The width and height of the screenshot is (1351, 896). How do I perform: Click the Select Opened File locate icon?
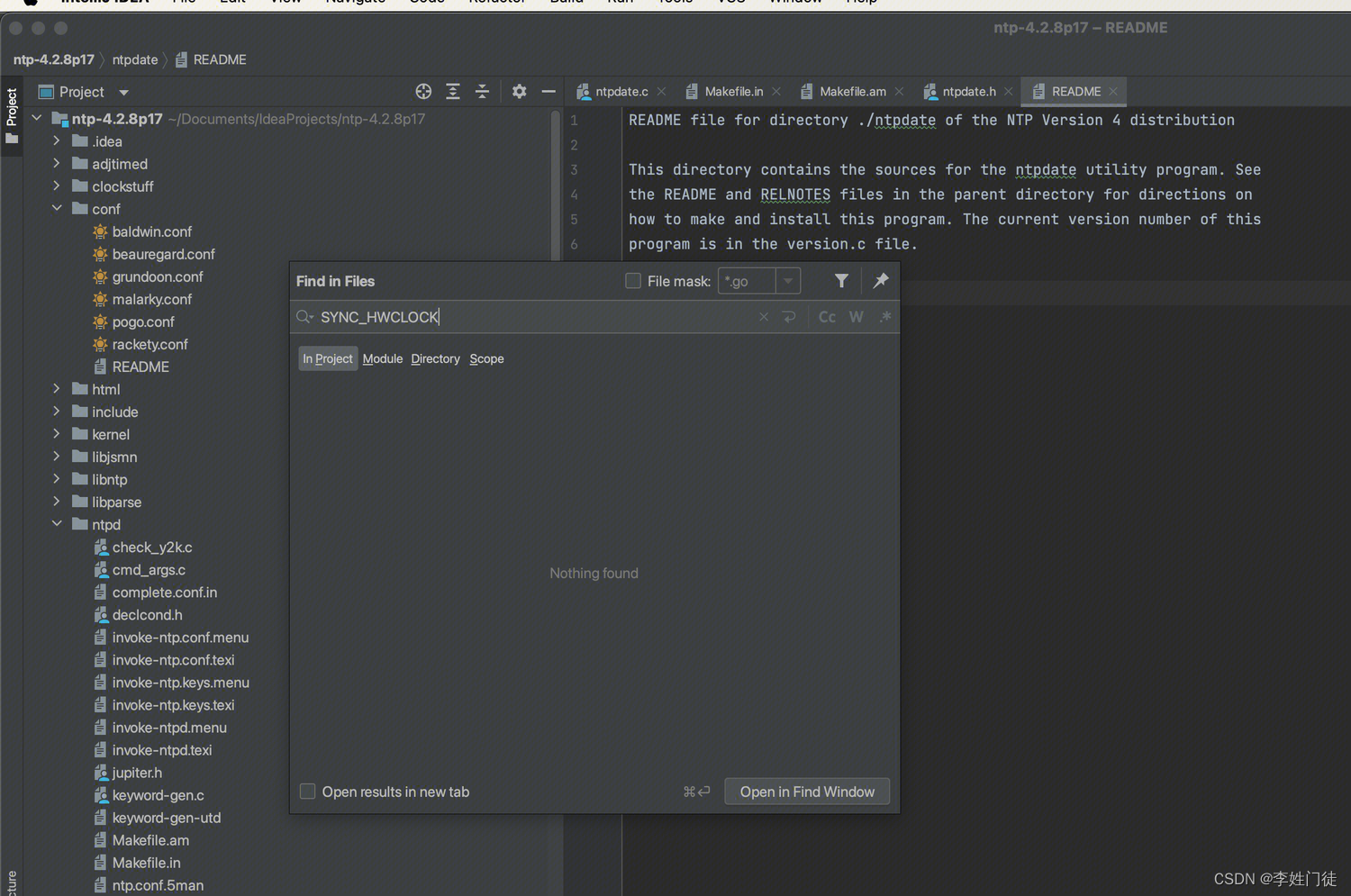pos(423,92)
